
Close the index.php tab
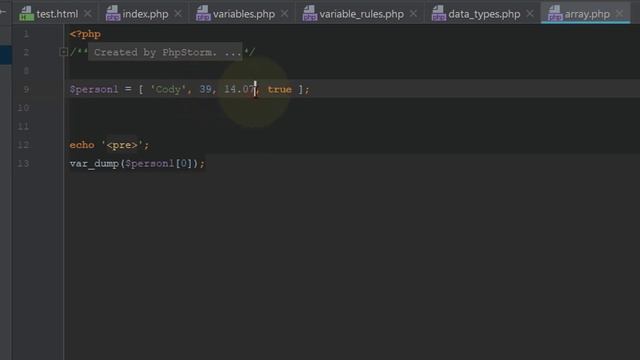coord(178,14)
